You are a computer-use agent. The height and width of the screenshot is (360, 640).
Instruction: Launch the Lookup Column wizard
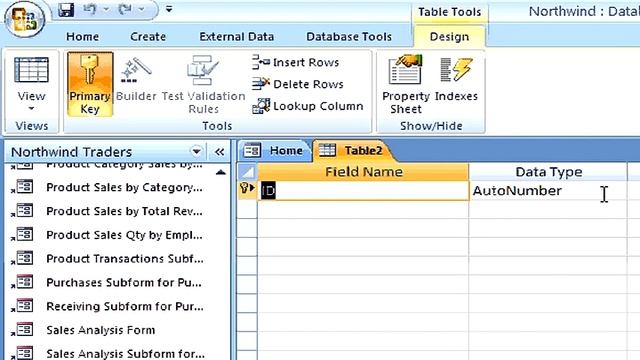[x=307, y=106]
